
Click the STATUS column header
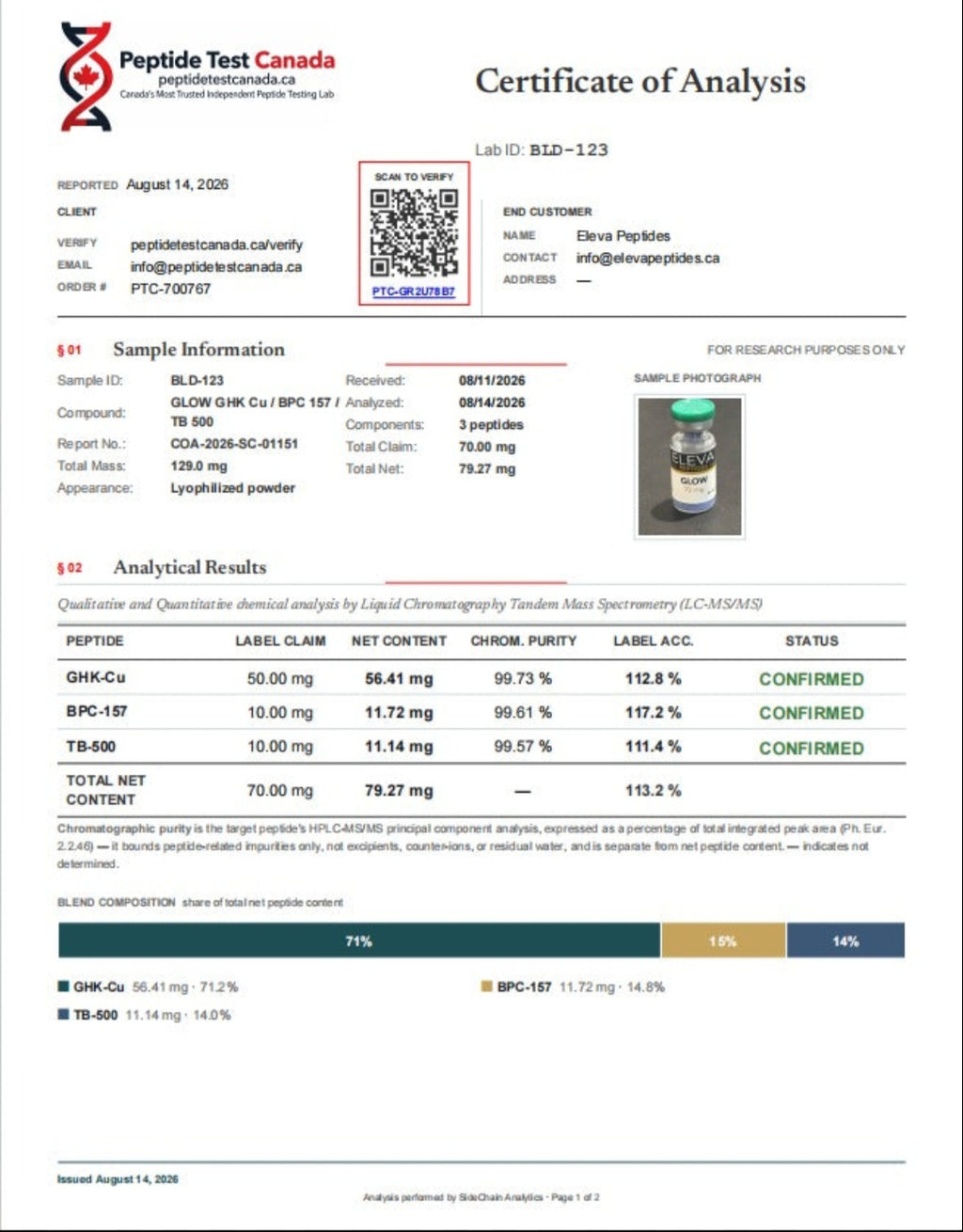(x=812, y=640)
